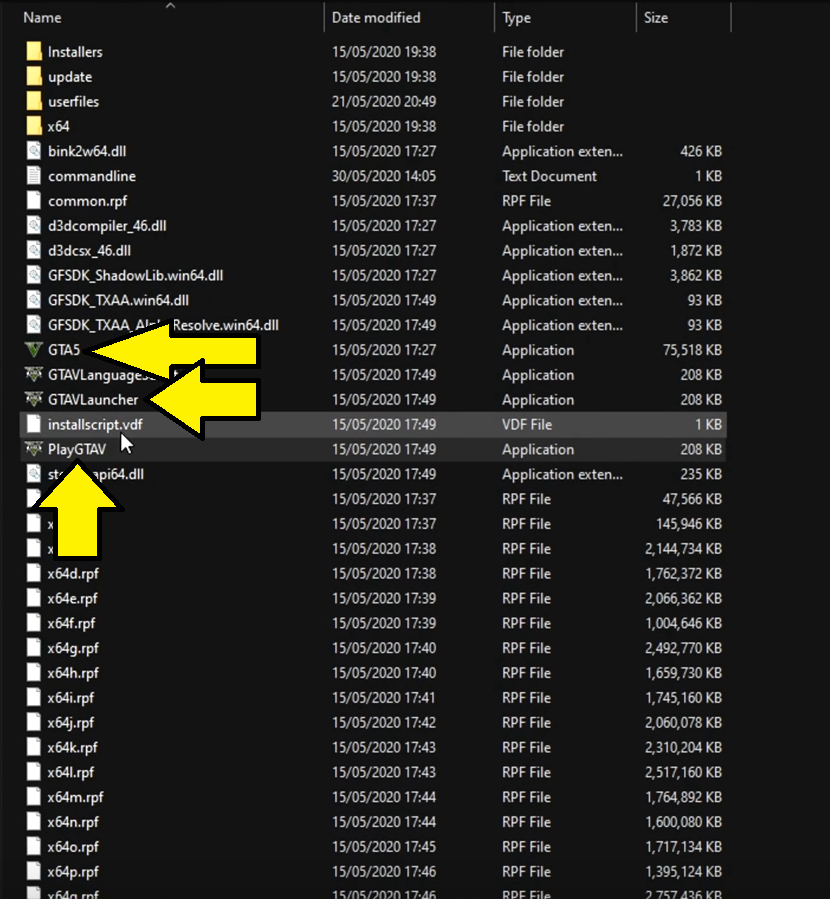Screen dimensions: 830x899
Task: Click the 426 KB size of bink2w64.dll
Action: (x=701, y=151)
